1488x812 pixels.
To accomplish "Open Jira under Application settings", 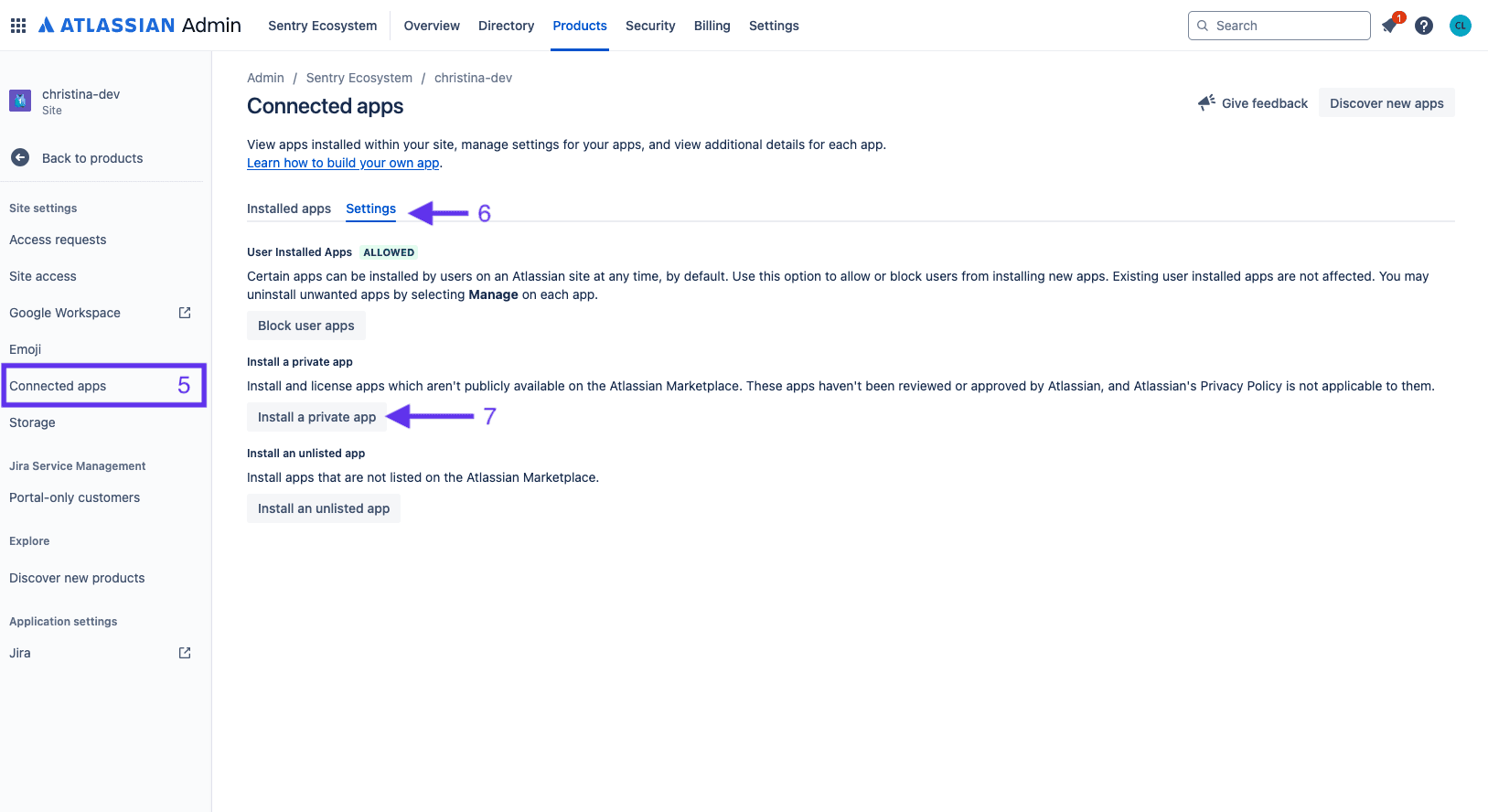I will click(x=20, y=653).
